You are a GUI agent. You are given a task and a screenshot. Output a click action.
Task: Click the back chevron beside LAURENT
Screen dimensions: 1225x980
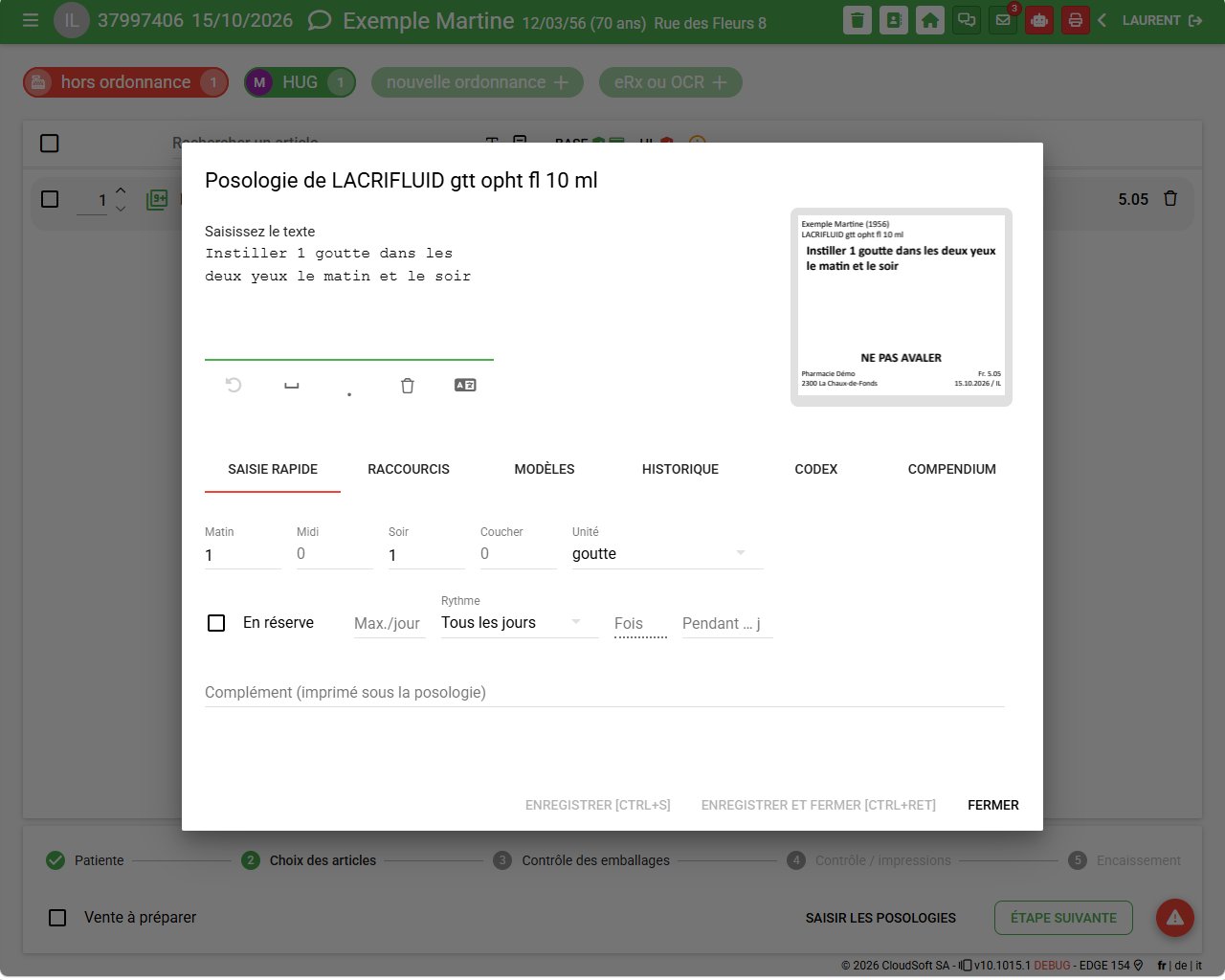[x=1102, y=20]
